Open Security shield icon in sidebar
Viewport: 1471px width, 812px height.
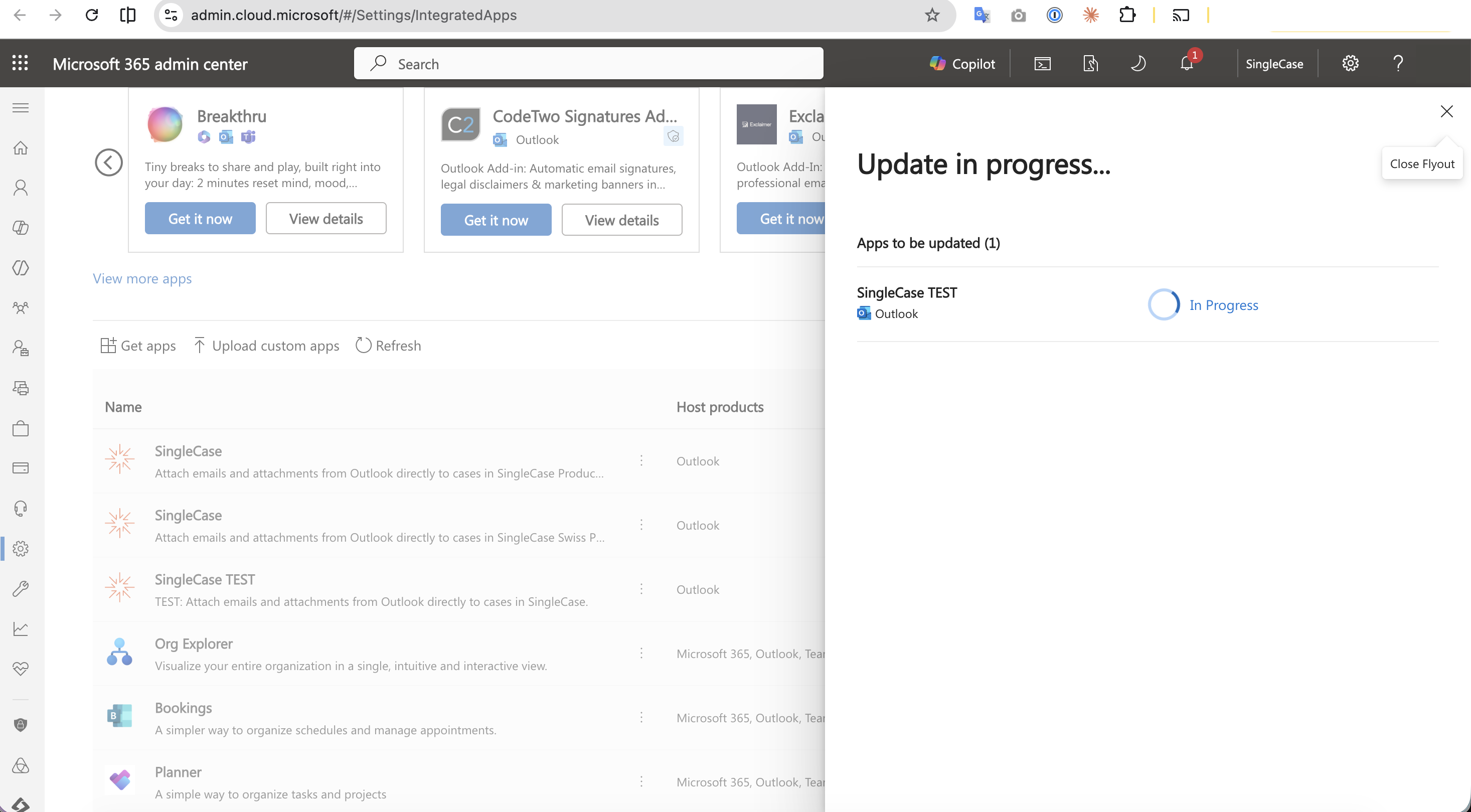(x=21, y=725)
